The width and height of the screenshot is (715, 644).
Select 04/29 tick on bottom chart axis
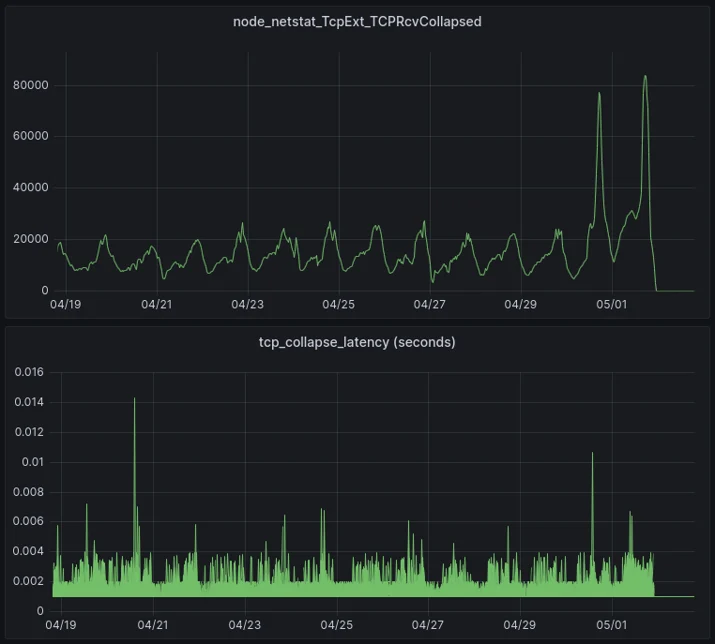(520, 624)
